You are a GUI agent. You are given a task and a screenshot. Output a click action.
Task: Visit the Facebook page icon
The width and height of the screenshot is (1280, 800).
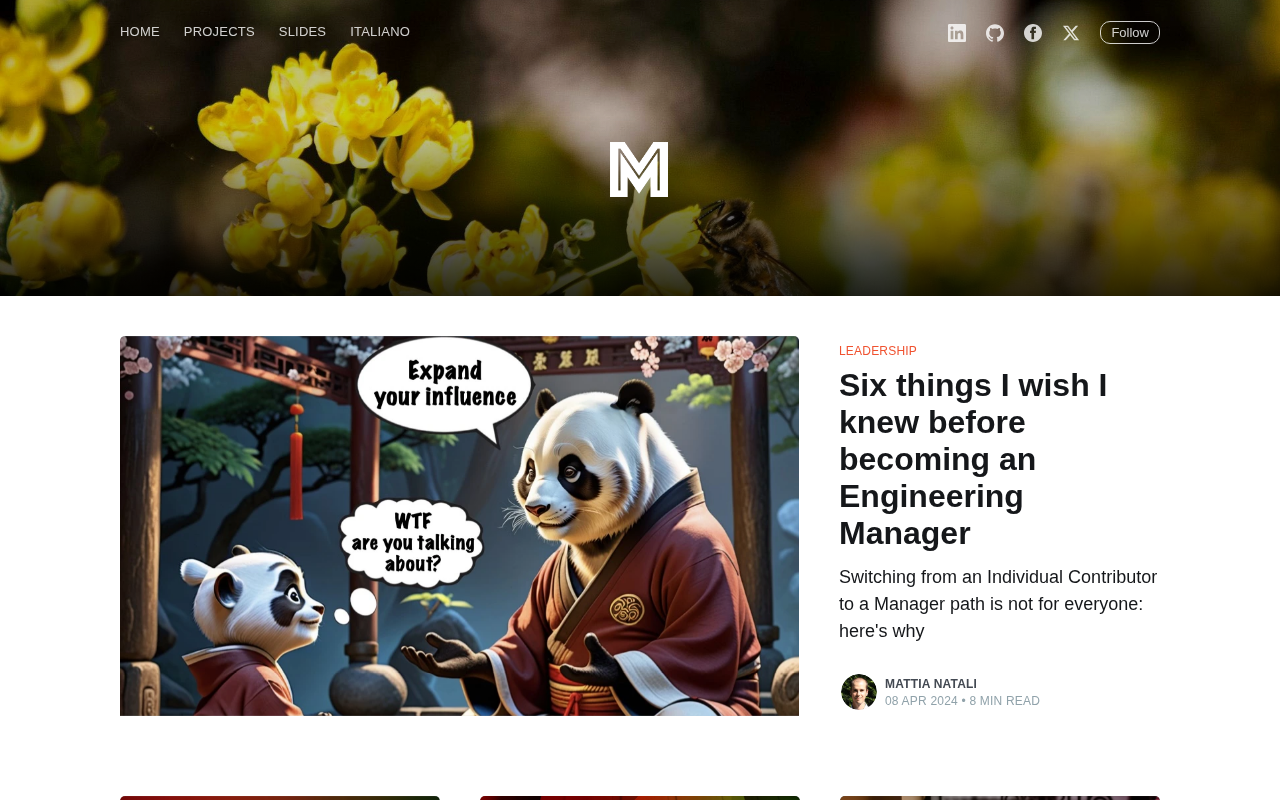point(1033,33)
